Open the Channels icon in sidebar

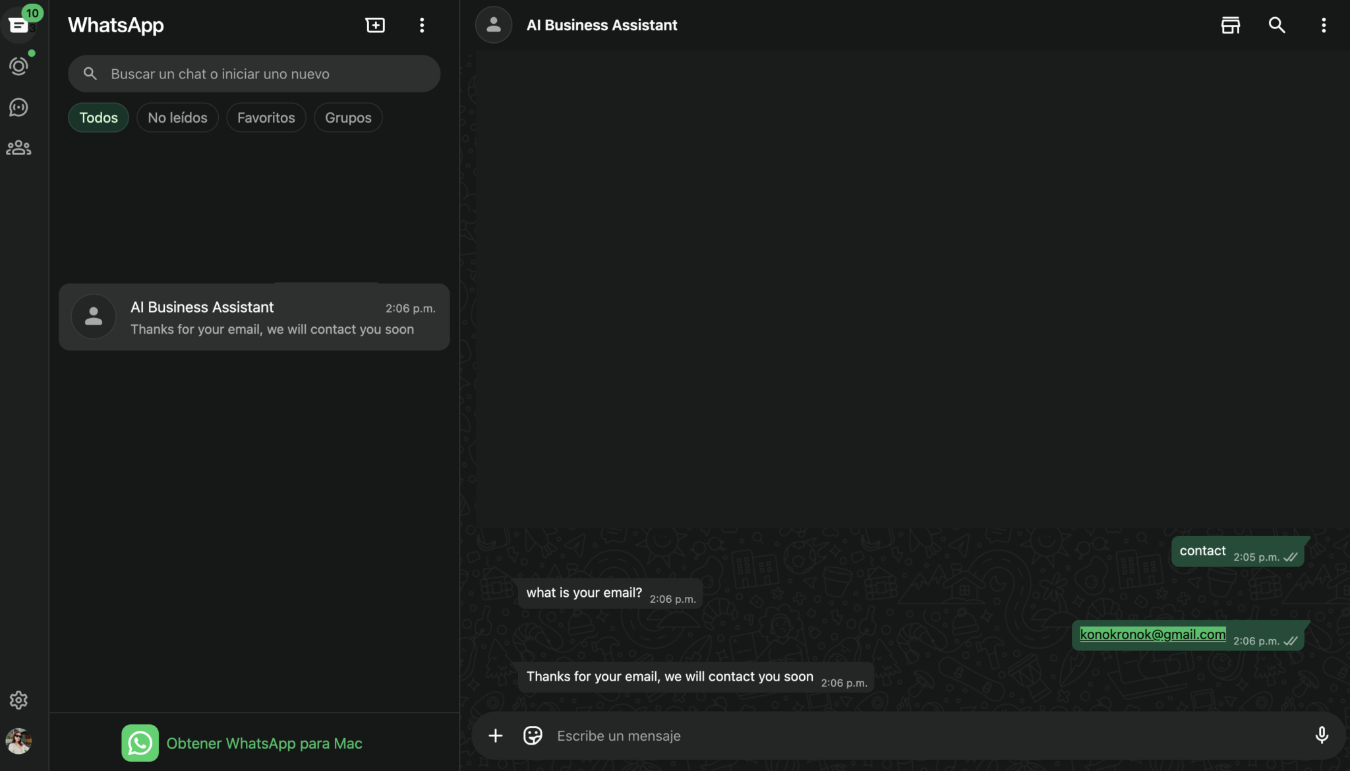tap(19, 107)
